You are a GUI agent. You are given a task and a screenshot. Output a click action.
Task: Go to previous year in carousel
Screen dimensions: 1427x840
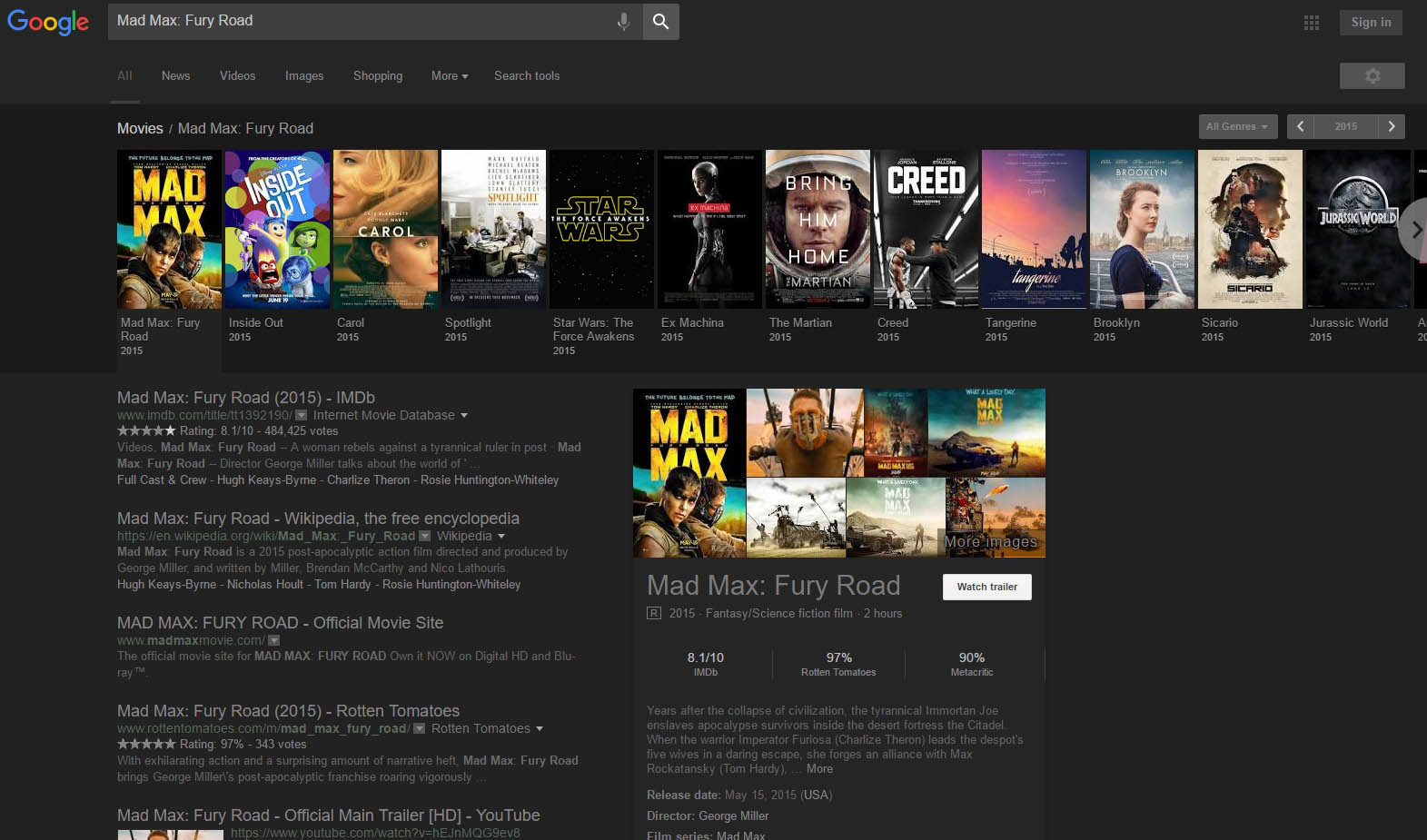(x=1301, y=126)
